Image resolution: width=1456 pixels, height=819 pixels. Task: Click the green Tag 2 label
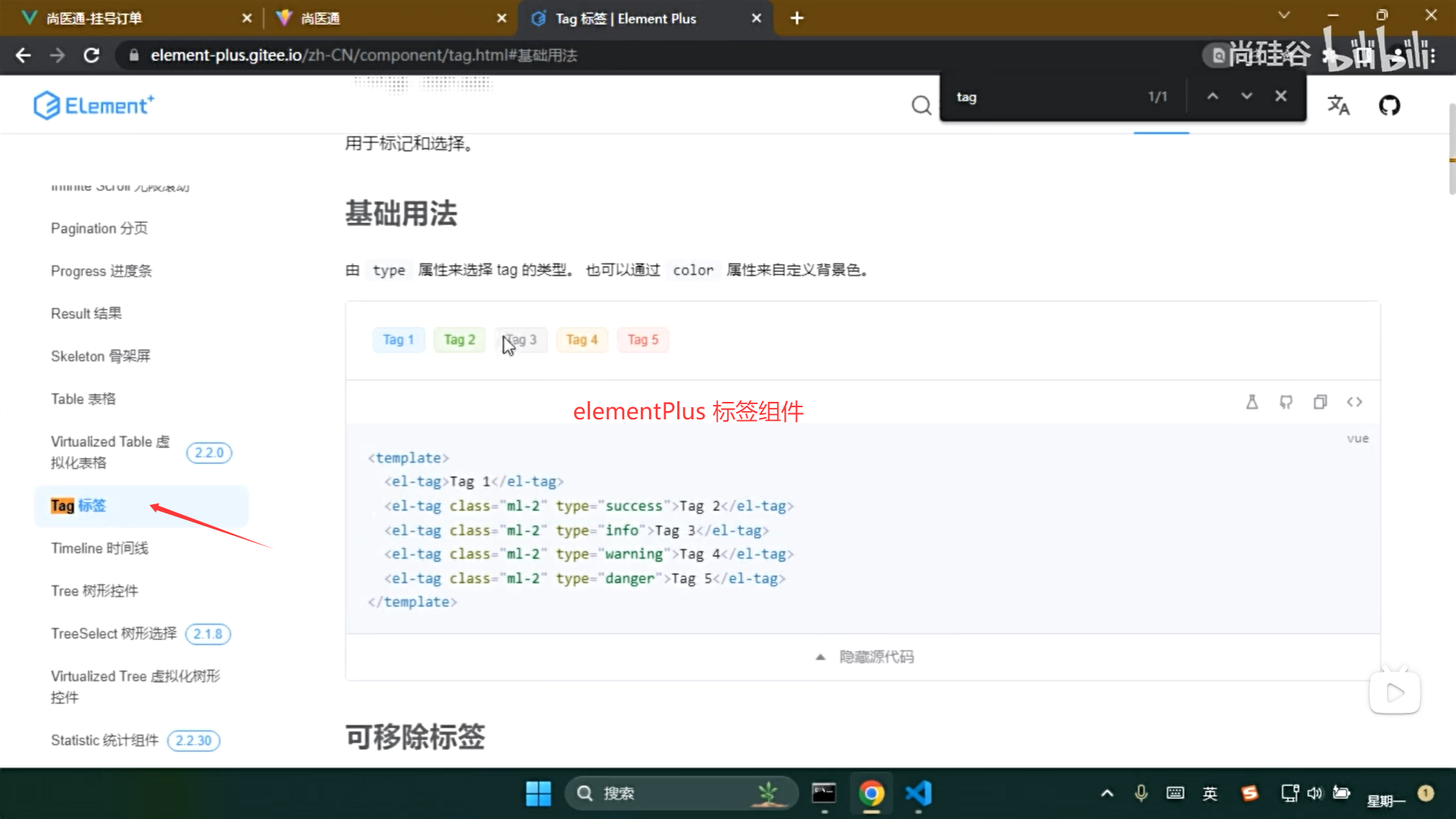[460, 340]
